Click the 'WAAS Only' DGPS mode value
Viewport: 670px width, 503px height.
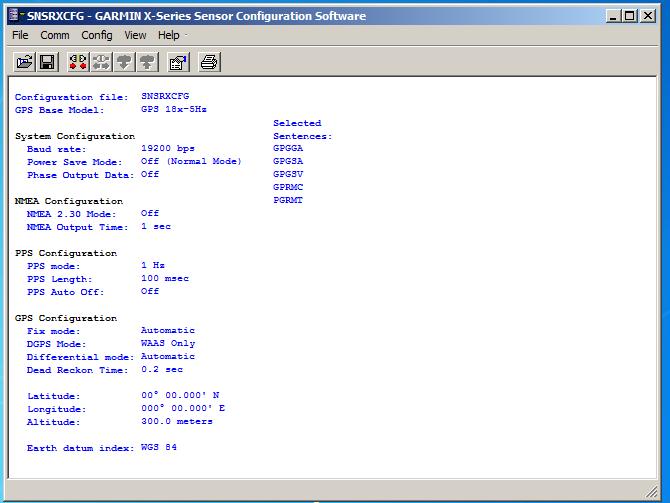(x=168, y=343)
